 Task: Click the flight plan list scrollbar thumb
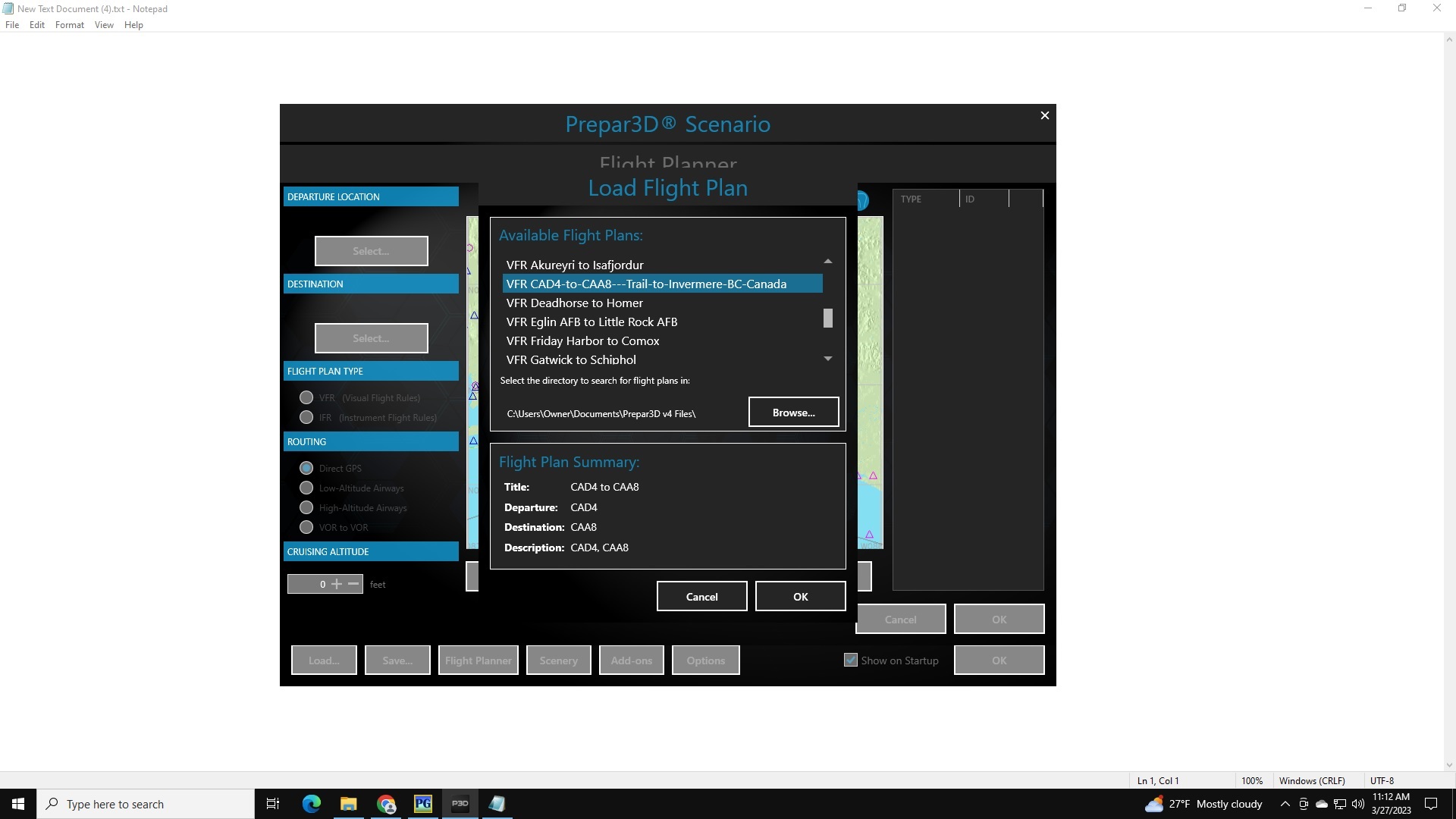(828, 318)
